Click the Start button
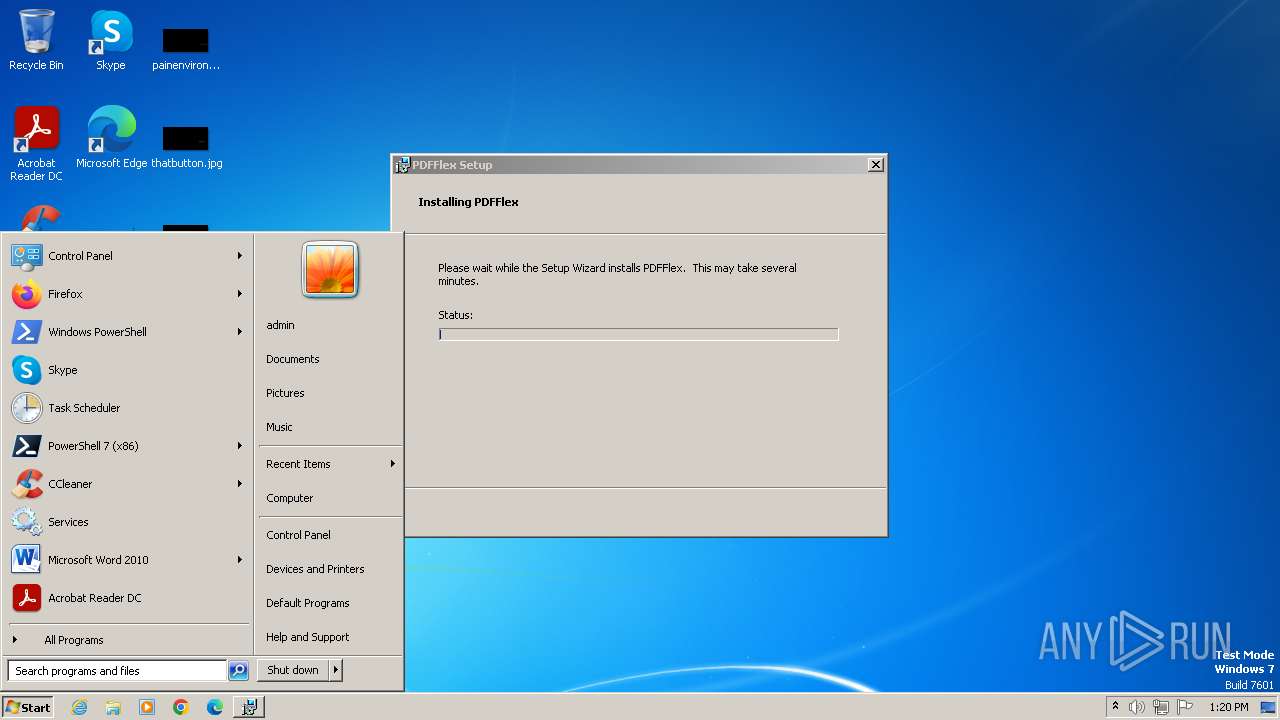 (x=28, y=707)
